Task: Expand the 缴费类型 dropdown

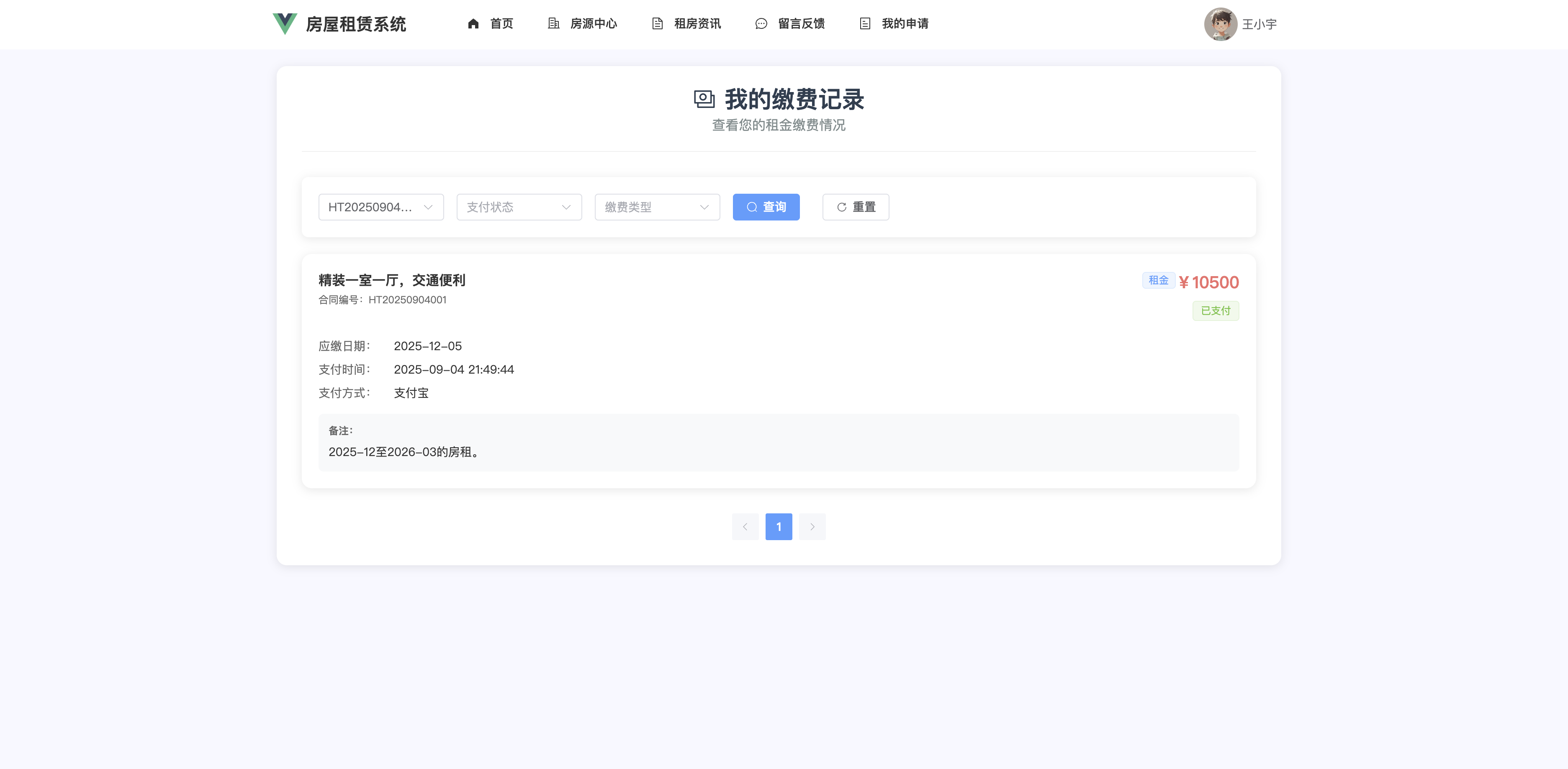Action: click(658, 207)
